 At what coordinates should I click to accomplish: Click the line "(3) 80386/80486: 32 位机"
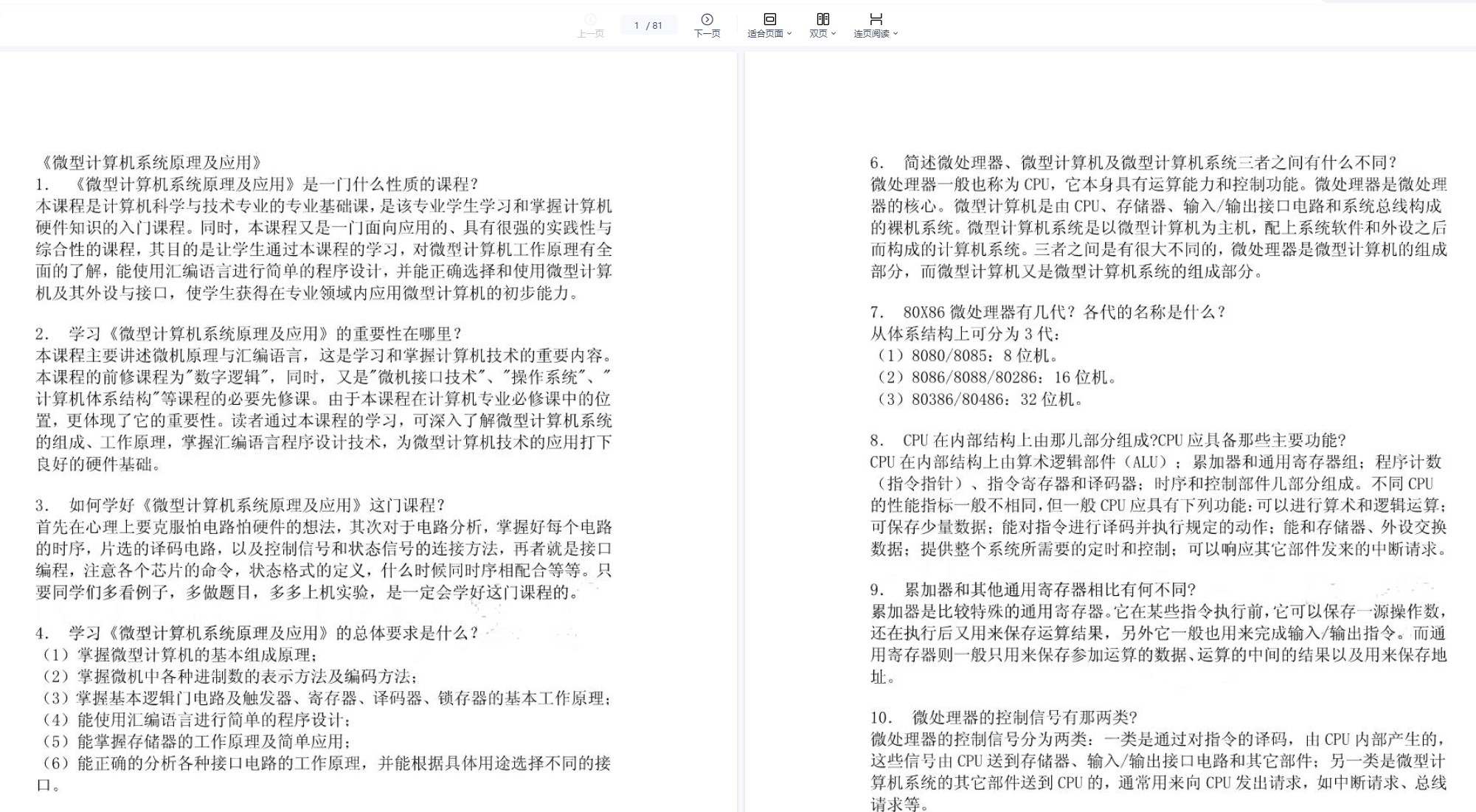pyautogui.click(x=978, y=400)
